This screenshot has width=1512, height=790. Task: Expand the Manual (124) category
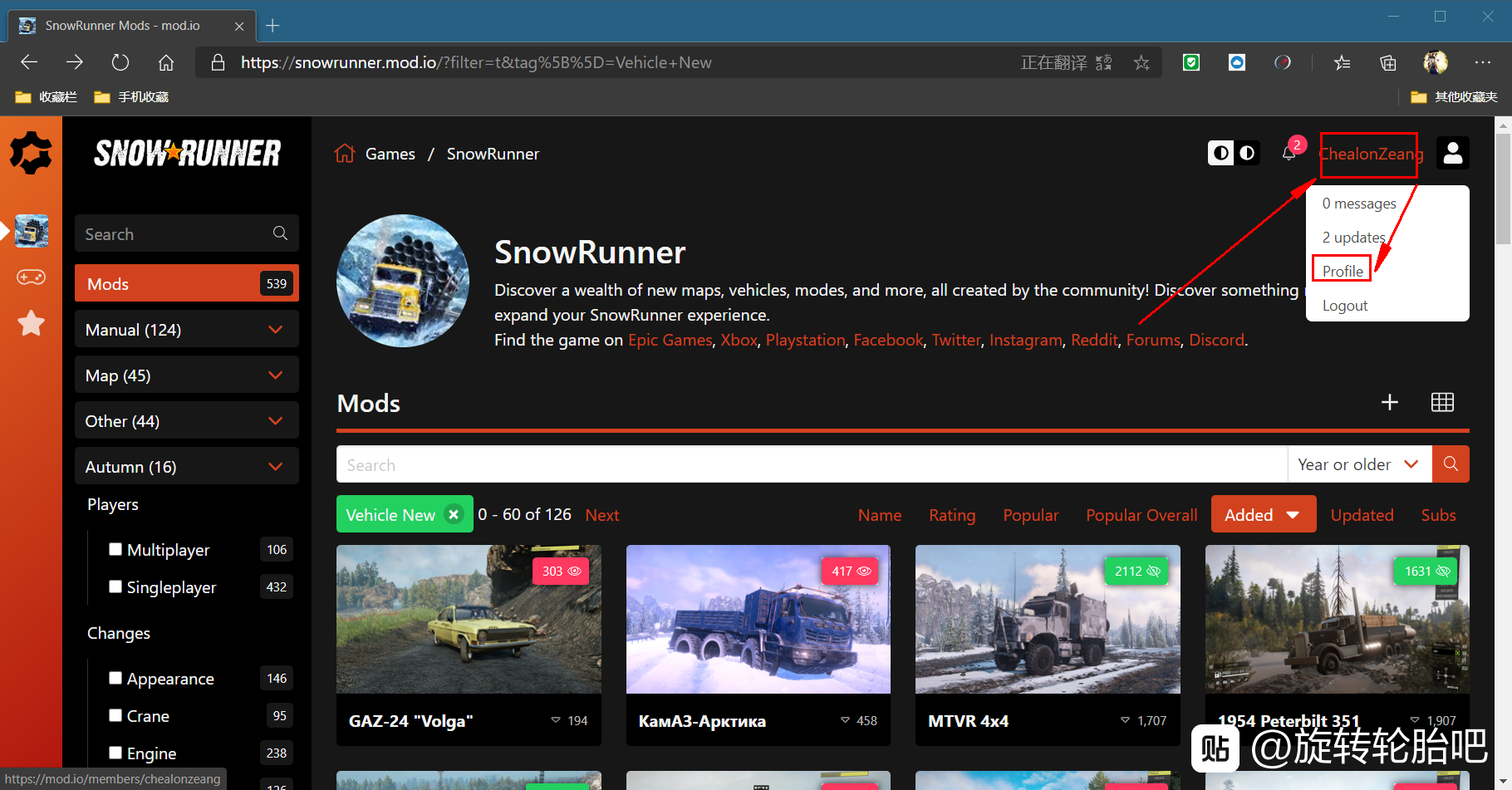tap(187, 329)
